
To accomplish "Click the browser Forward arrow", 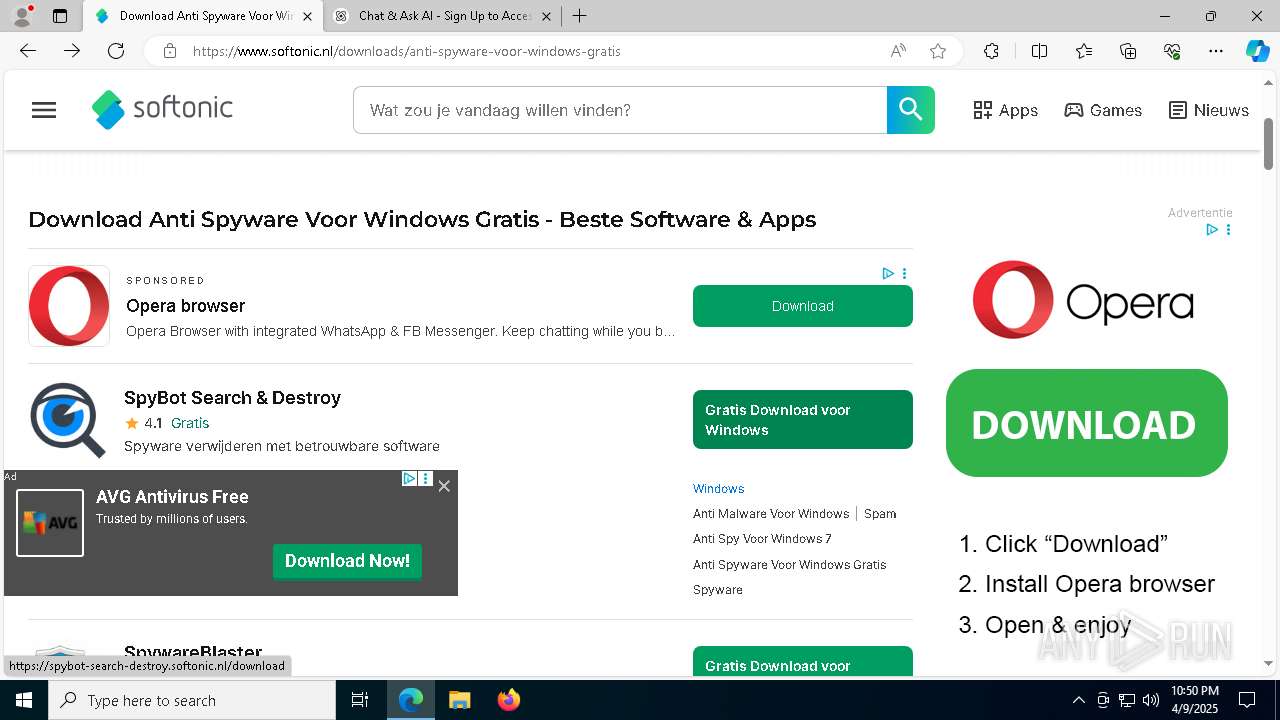I will 72,51.
